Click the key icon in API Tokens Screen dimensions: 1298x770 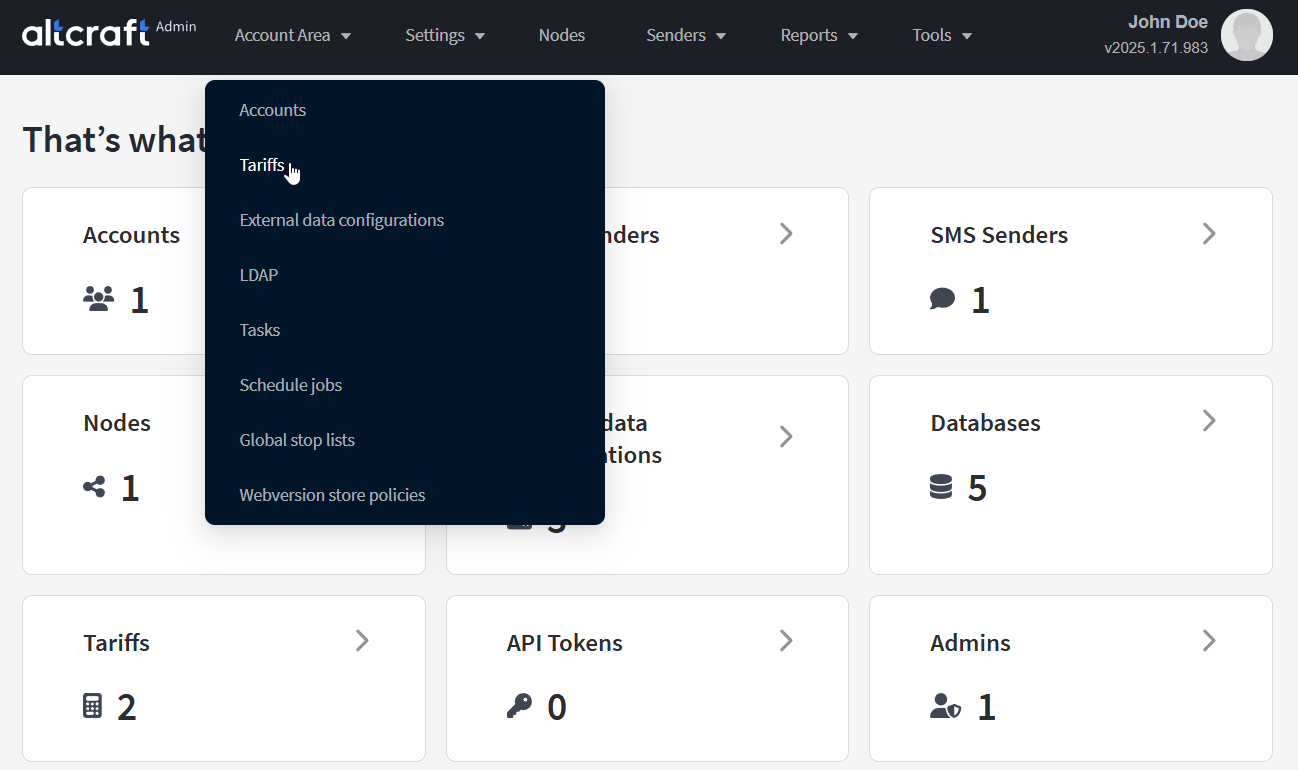519,706
